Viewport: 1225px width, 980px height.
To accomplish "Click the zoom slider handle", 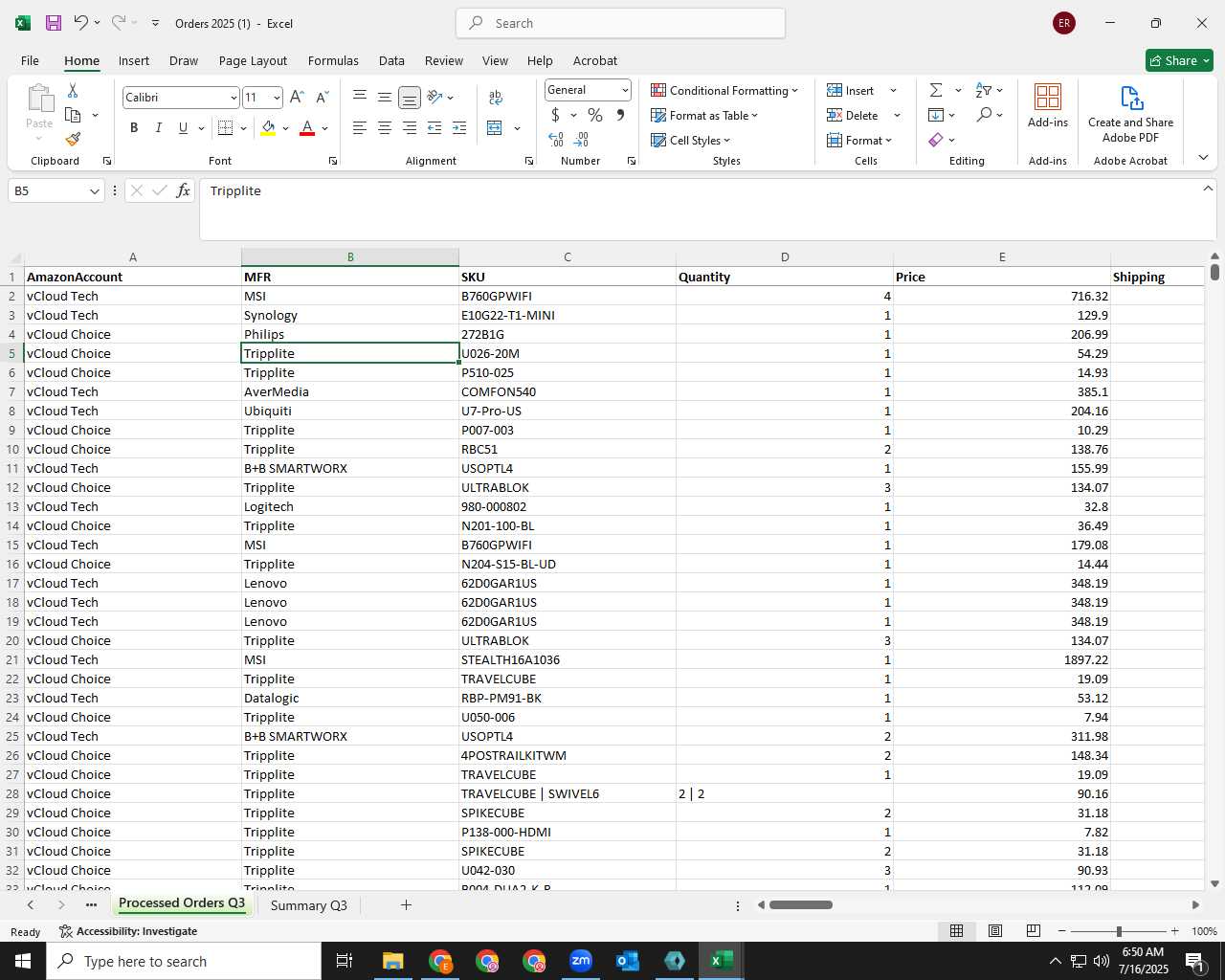I will point(1119,931).
